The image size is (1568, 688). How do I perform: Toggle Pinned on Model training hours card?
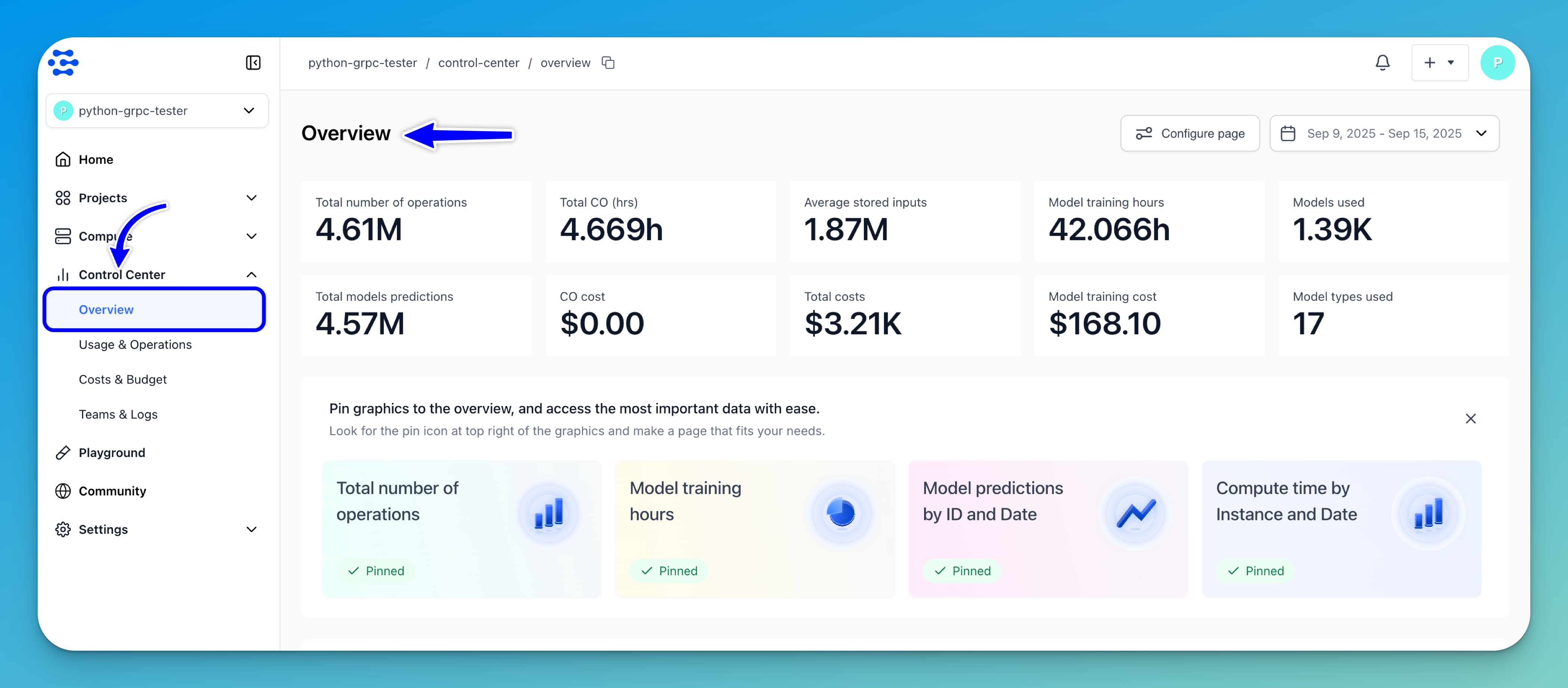point(669,570)
